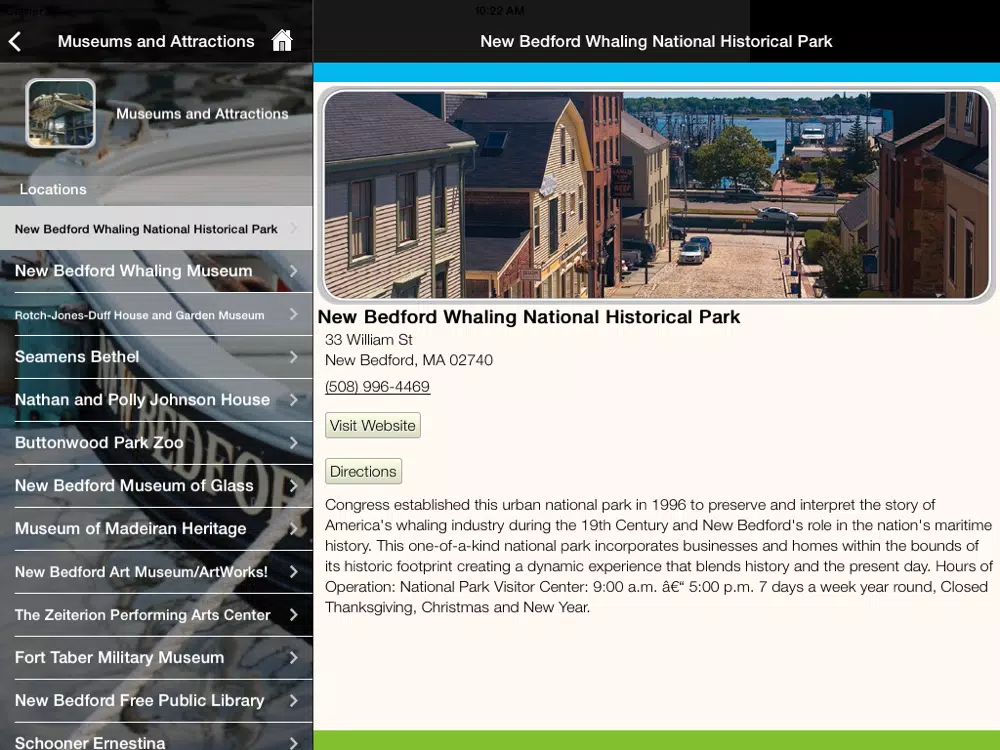Click Museum of Madeiran Heritage text

click(x=131, y=529)
